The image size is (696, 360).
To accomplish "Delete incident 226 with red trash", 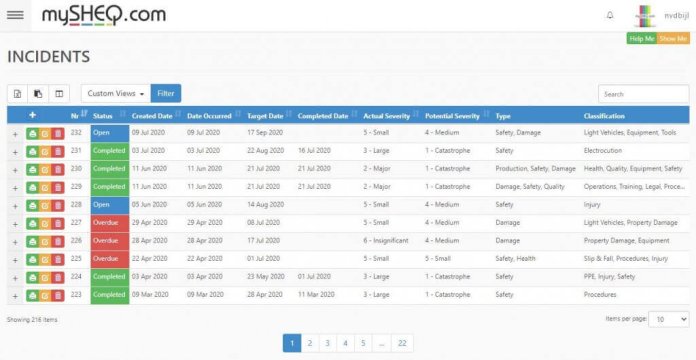I will pyautogui.click(x=58, y=241).
